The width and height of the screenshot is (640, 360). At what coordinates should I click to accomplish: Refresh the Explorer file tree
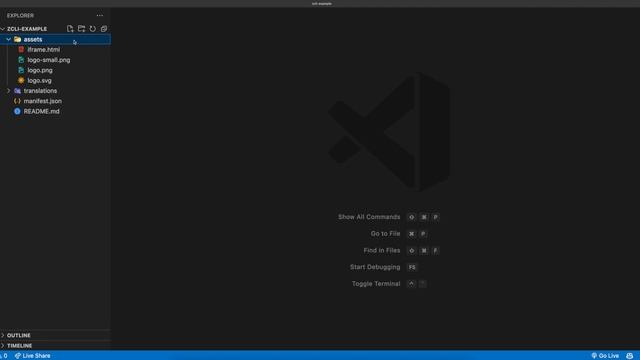tap(93, 29)
